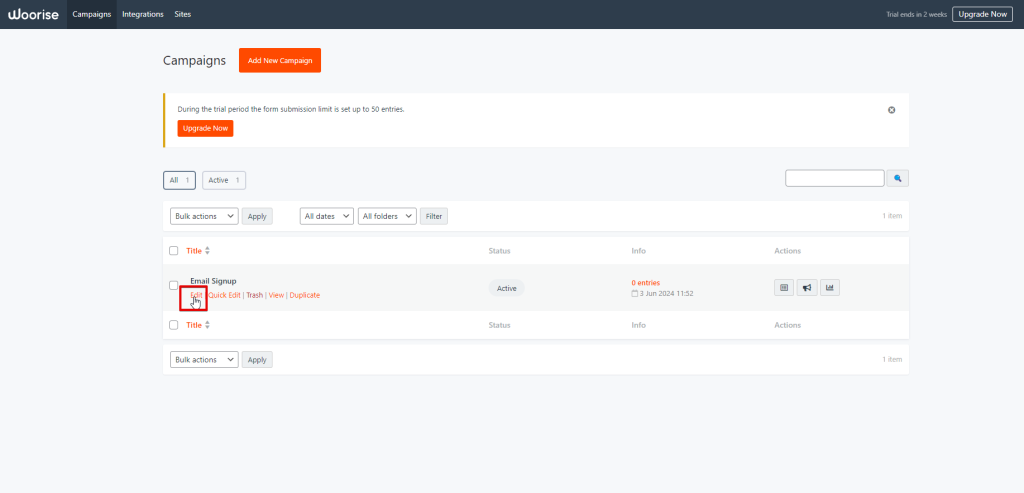Toggle the select-all checkbox in the table footer

174,325
